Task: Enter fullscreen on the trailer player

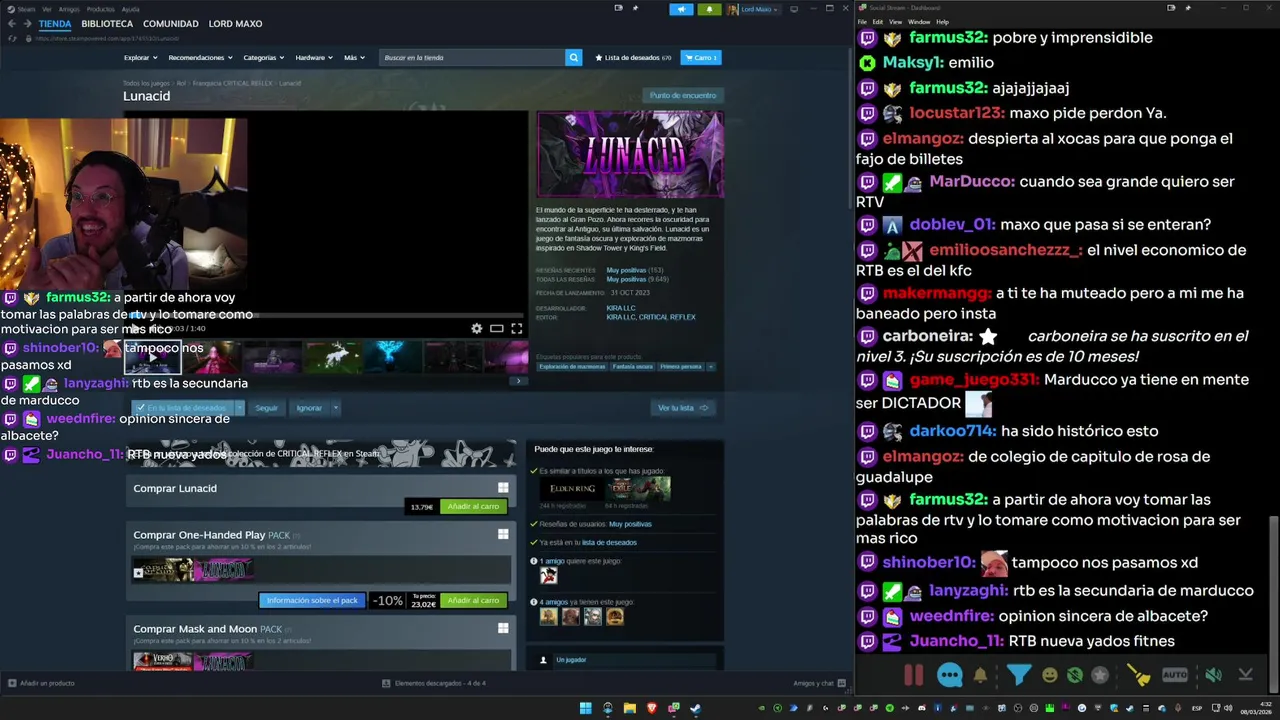Action: [x=516, y=328]
